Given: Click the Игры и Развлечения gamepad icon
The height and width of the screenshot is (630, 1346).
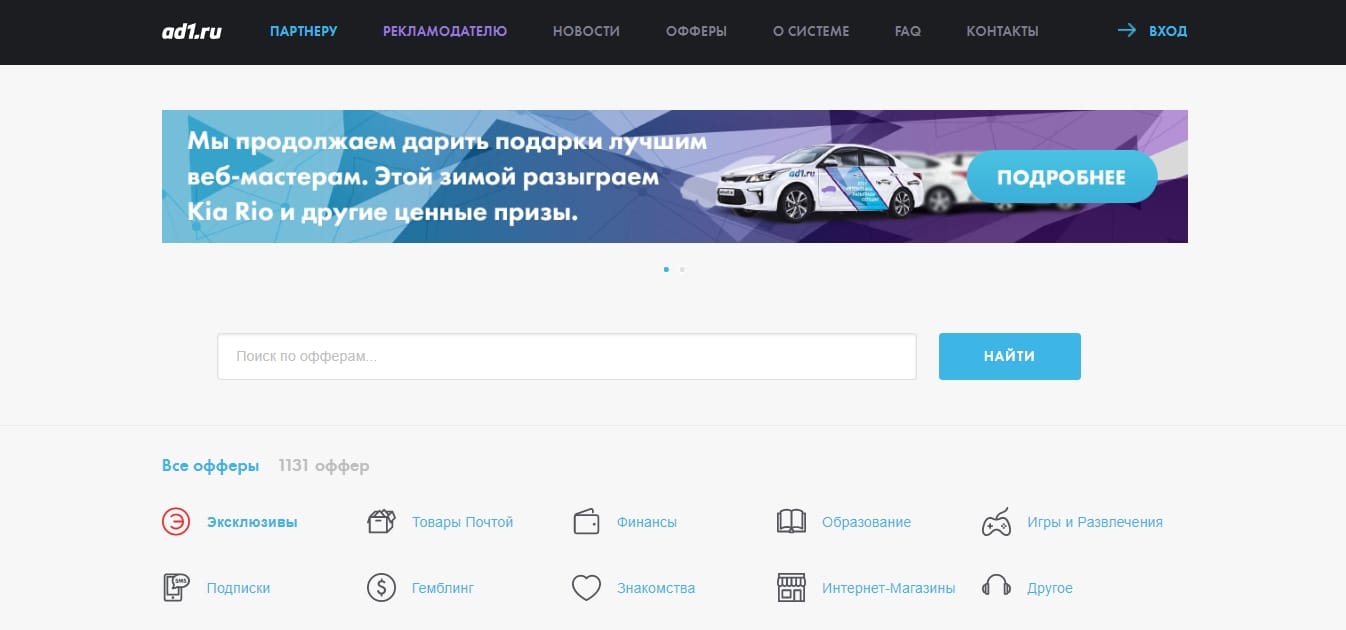Looking at the screenshot, I should (996, 522).
